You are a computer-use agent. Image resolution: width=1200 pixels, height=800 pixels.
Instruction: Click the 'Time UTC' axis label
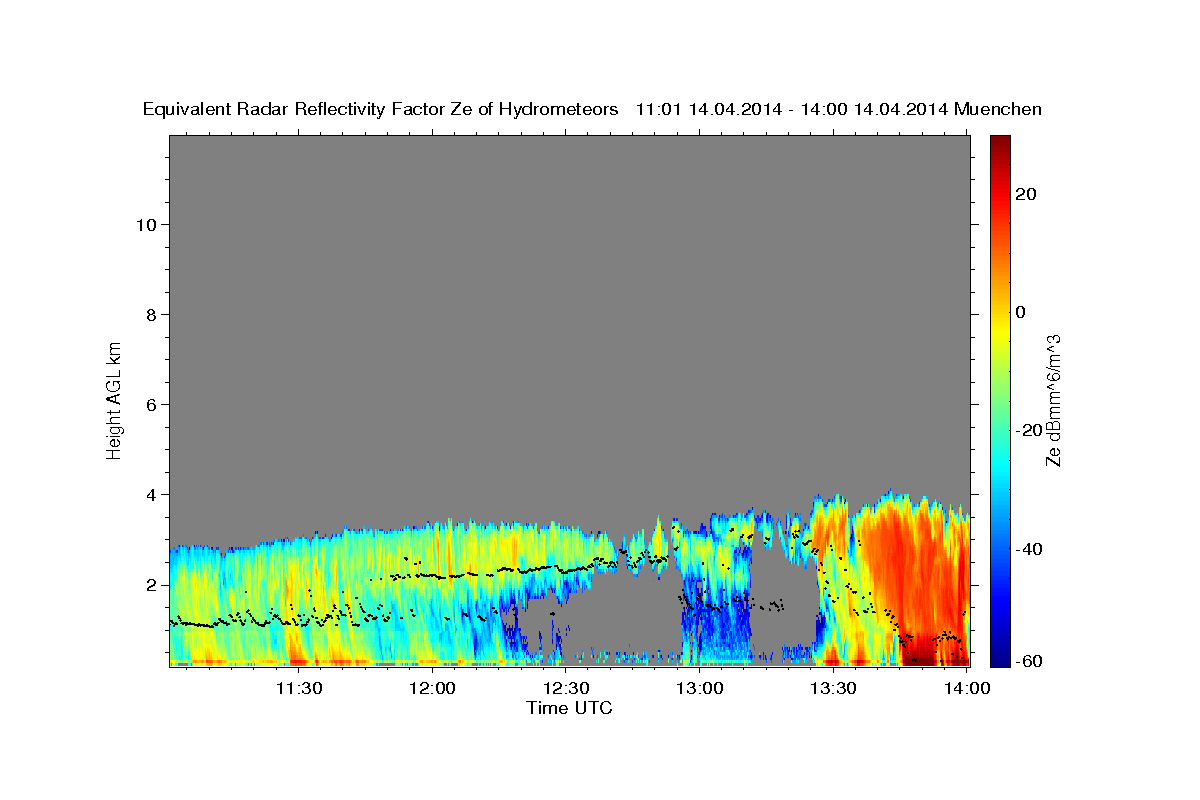[569, 708]
